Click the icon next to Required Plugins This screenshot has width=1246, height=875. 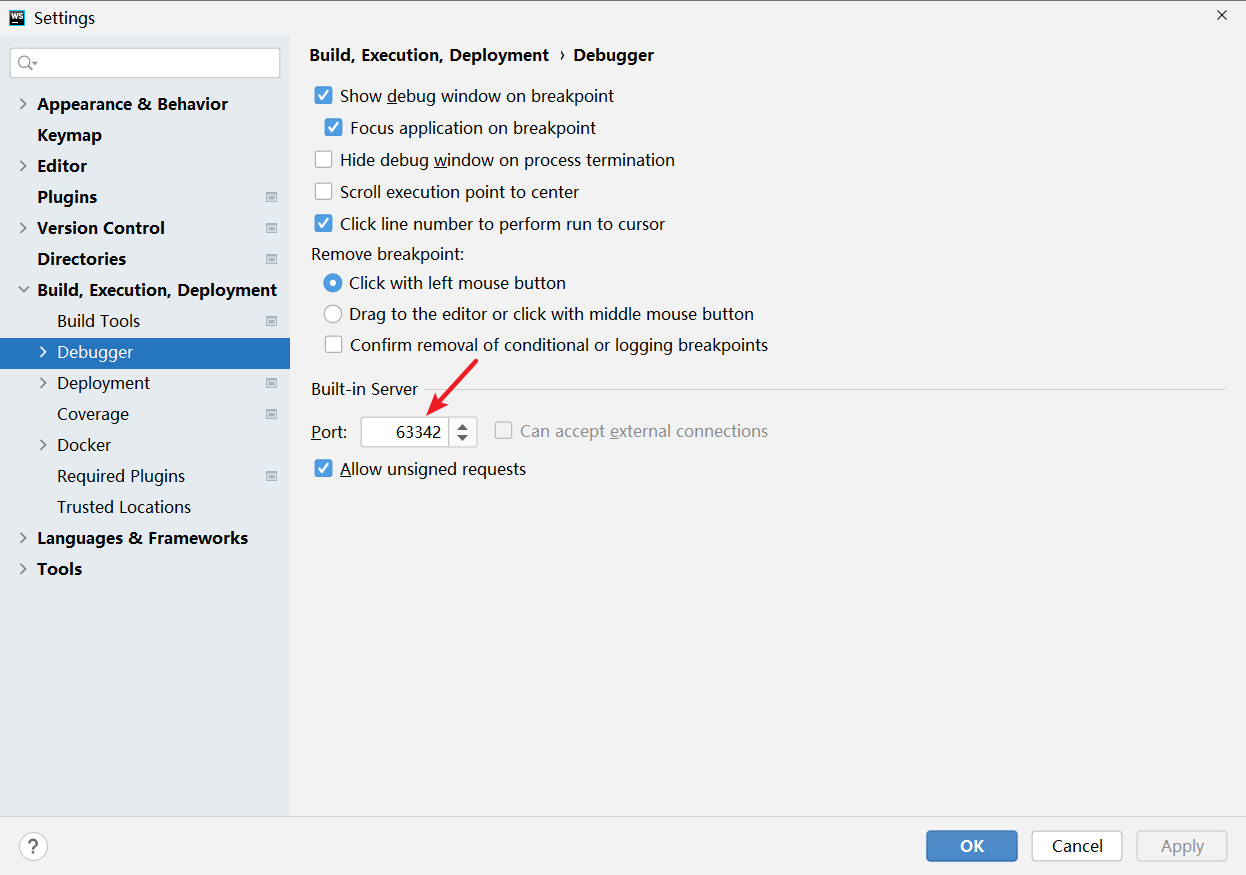[271, 476]
